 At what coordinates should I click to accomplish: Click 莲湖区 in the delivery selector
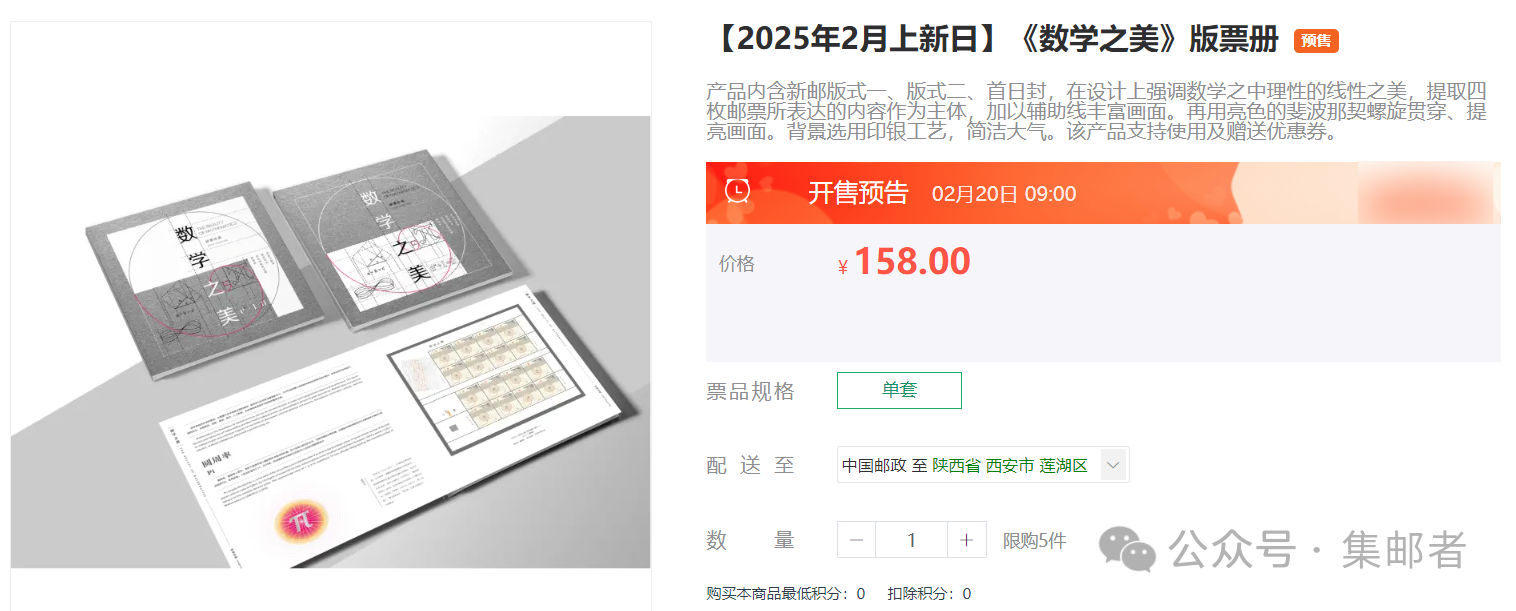tap(1063, 466)
